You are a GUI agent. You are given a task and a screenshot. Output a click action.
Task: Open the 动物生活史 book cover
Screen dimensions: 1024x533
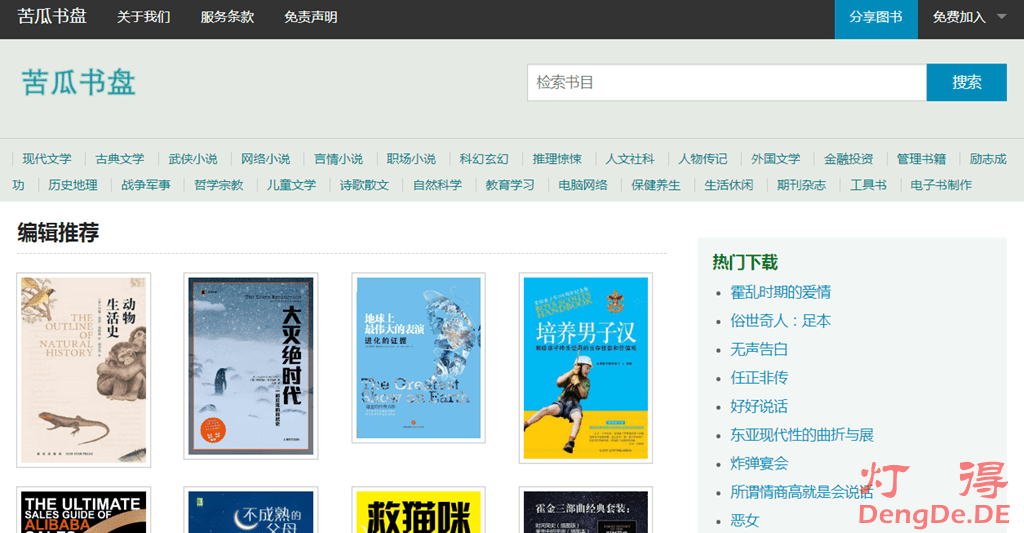(x=84, y=369)
